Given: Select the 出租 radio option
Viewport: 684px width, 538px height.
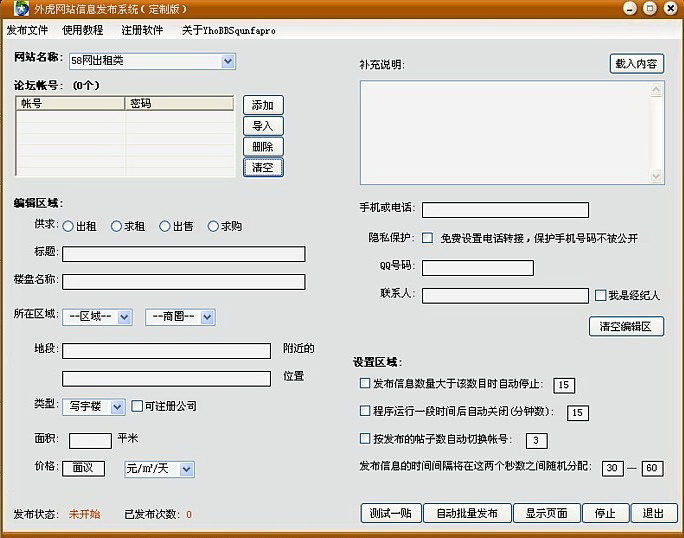Looking at the screenshot, I should coord(68,226).
